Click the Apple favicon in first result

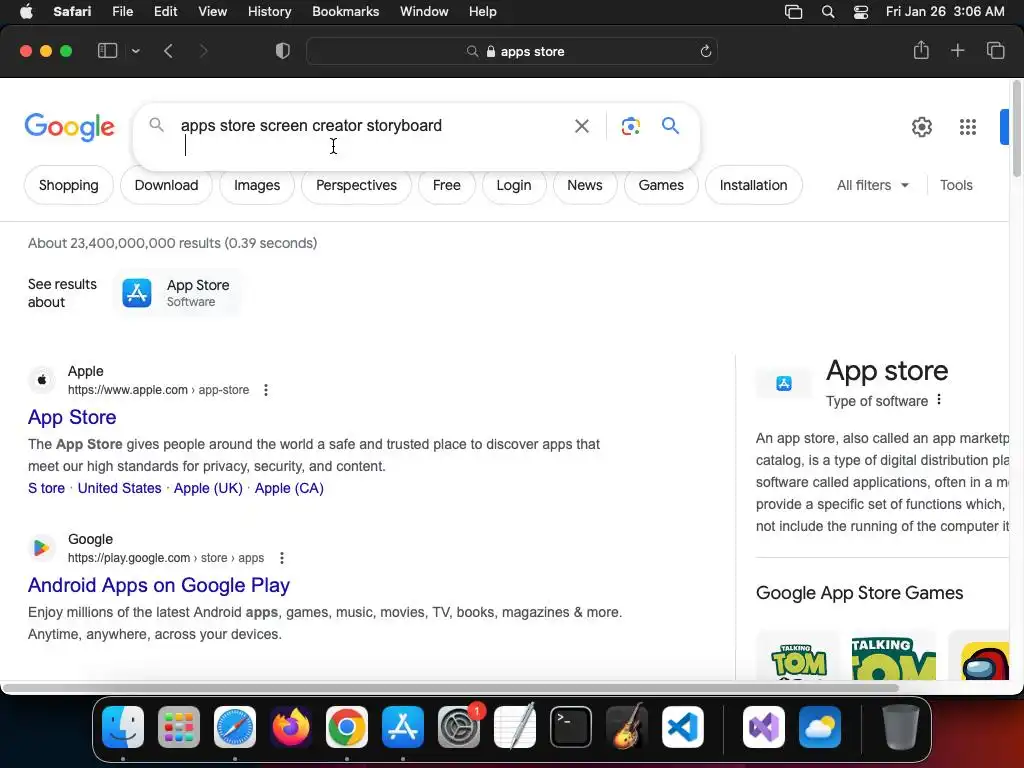(42, 379)
